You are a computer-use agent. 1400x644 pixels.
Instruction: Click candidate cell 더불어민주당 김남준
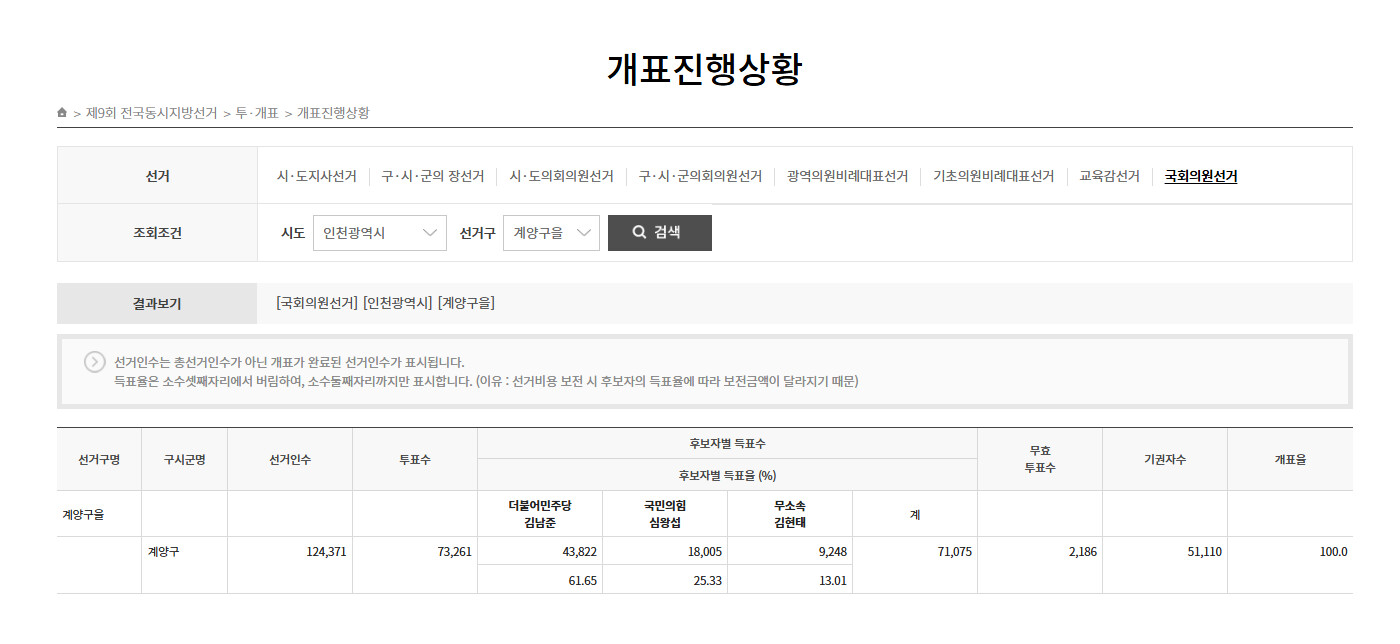coord(540,514)
